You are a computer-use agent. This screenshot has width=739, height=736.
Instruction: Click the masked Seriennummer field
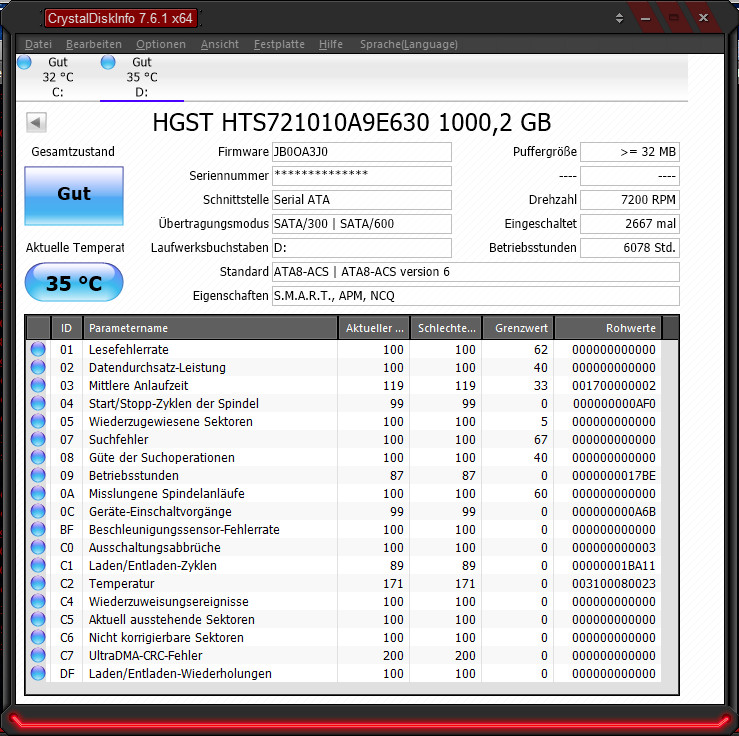(361, 176)
